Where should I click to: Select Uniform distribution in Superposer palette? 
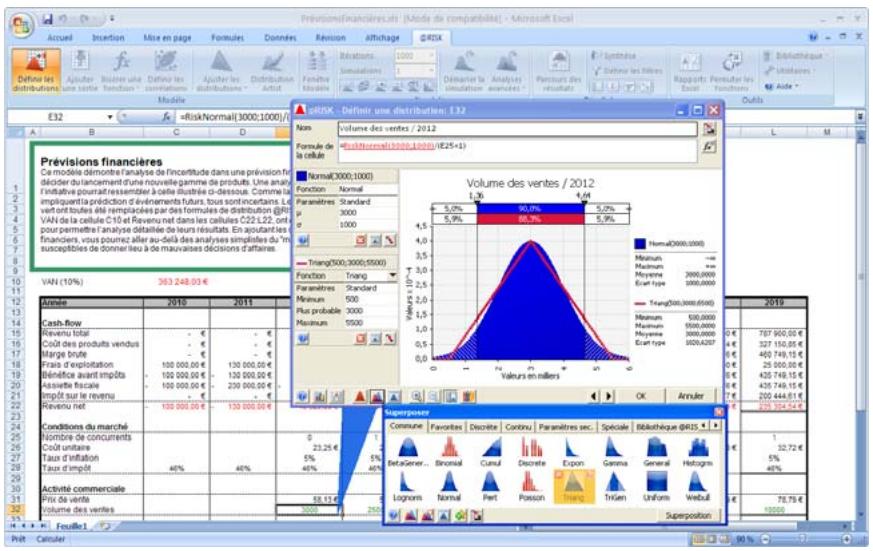(656, 486)
